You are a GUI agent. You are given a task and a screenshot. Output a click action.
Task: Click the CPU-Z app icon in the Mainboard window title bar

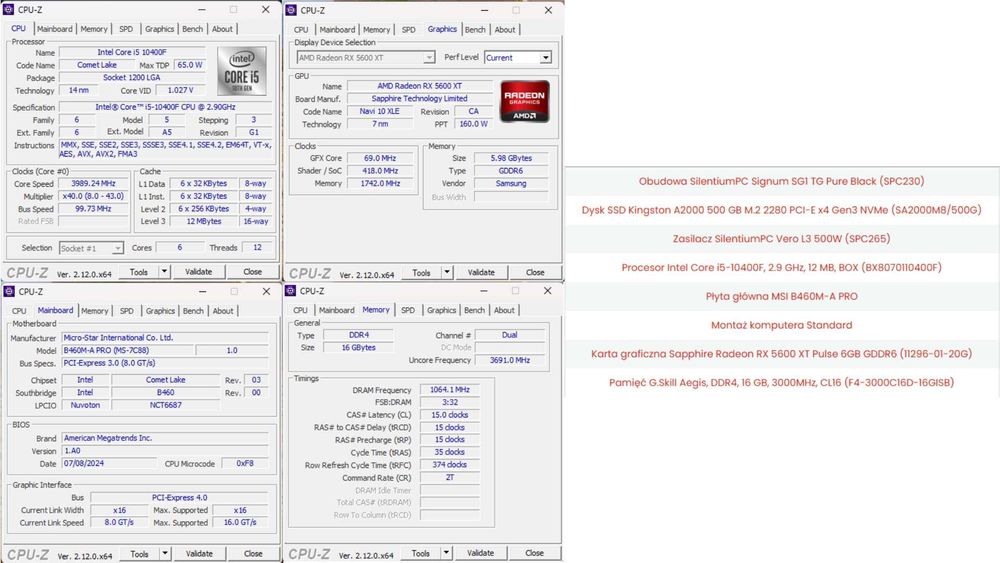[x=9, y=291]
